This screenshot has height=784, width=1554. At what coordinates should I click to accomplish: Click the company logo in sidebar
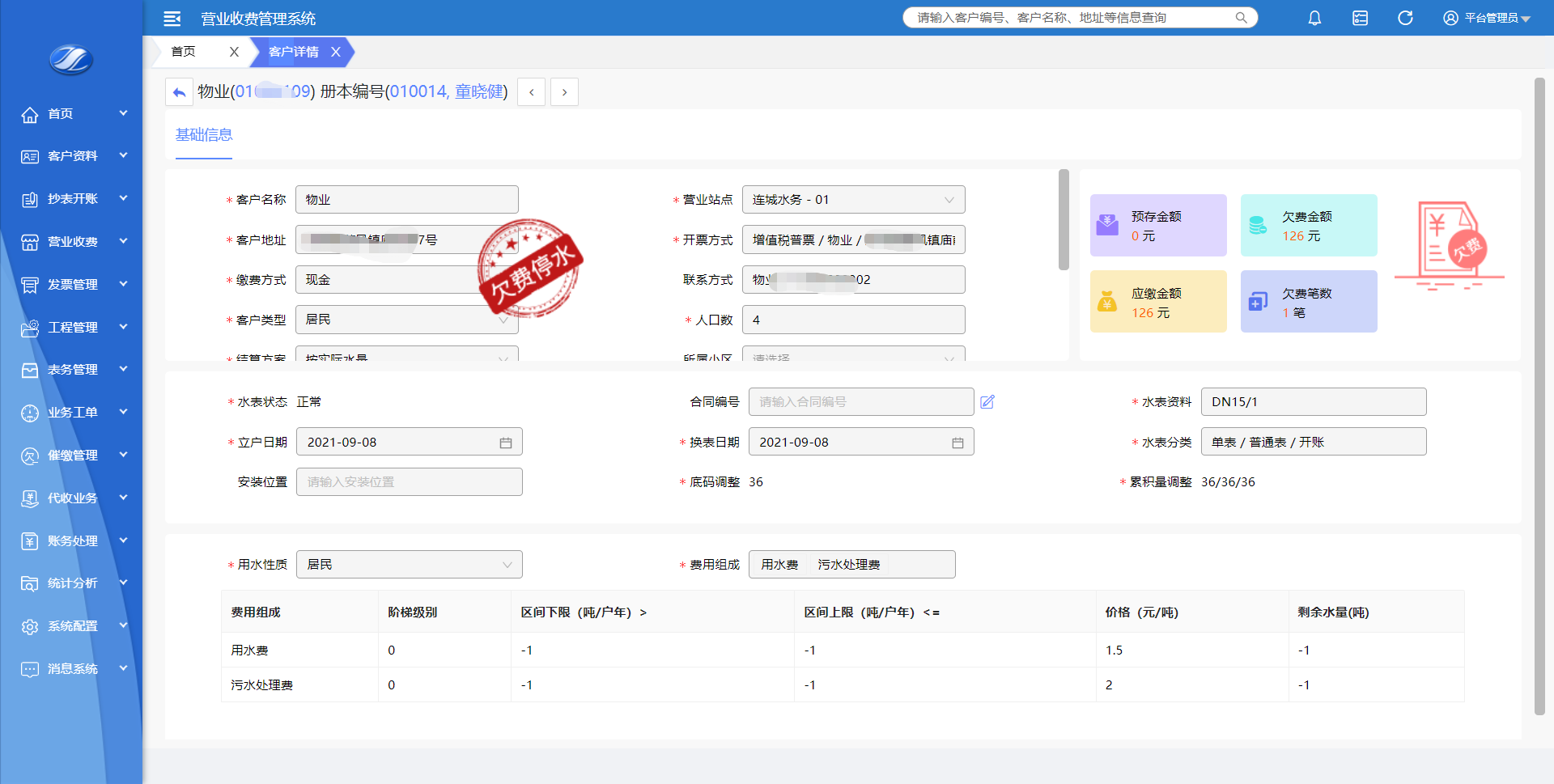click(x=71, y=59)
